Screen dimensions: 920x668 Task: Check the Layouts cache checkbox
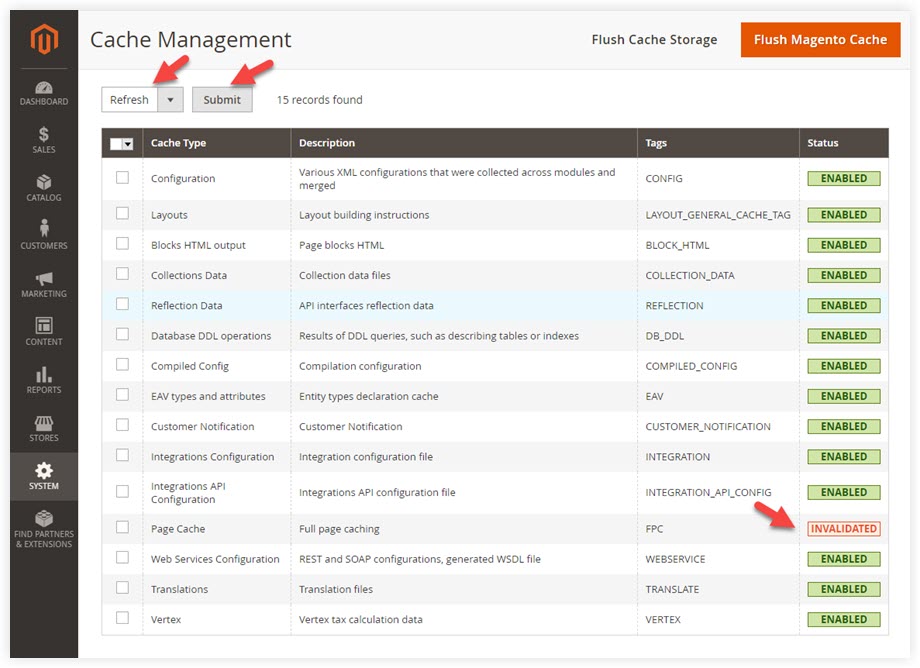click(x=123, y=213)
